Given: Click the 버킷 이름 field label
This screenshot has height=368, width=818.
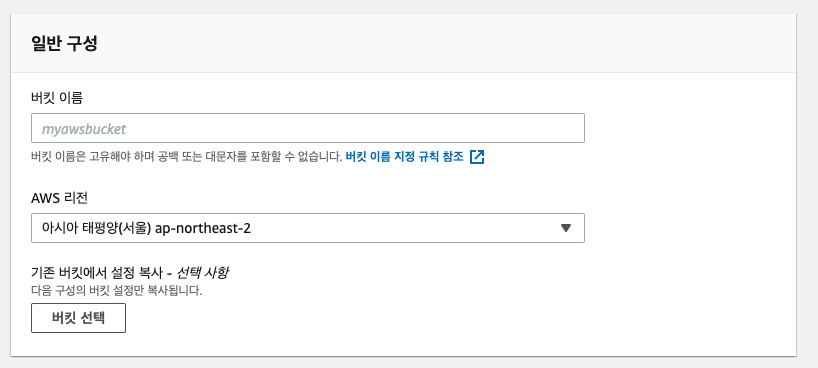Looking at the screenshot, I should coord(57,98).
